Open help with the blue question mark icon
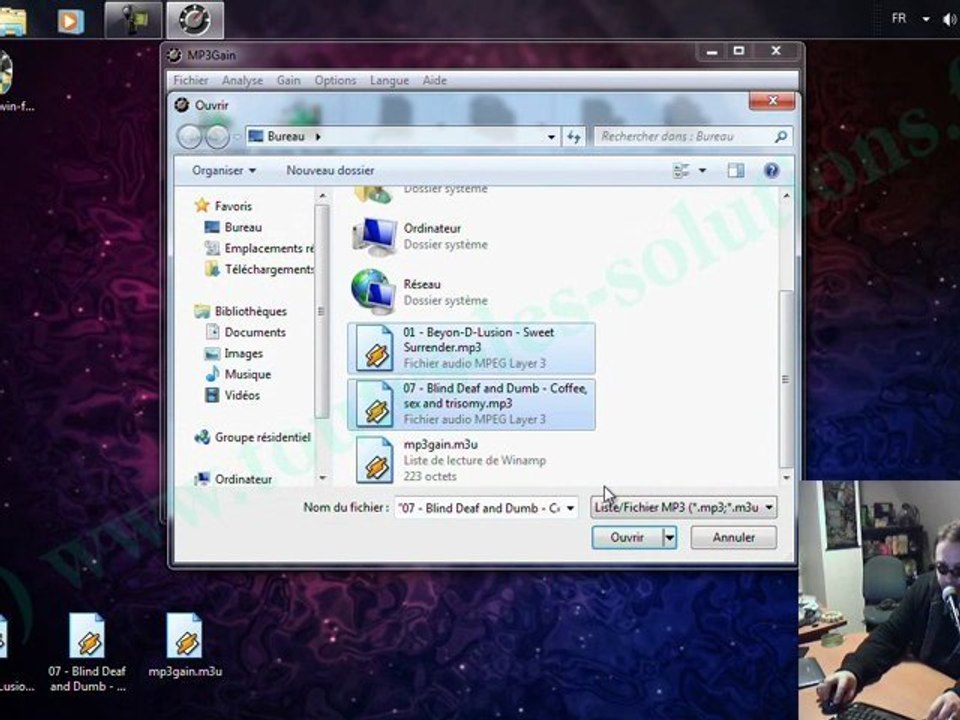The width and height of the screenshot is (960, 720). coord(771,171)
